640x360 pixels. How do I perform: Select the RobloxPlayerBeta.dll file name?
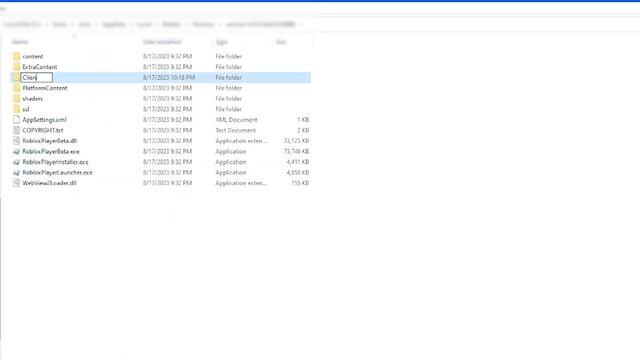coord(50,141)
